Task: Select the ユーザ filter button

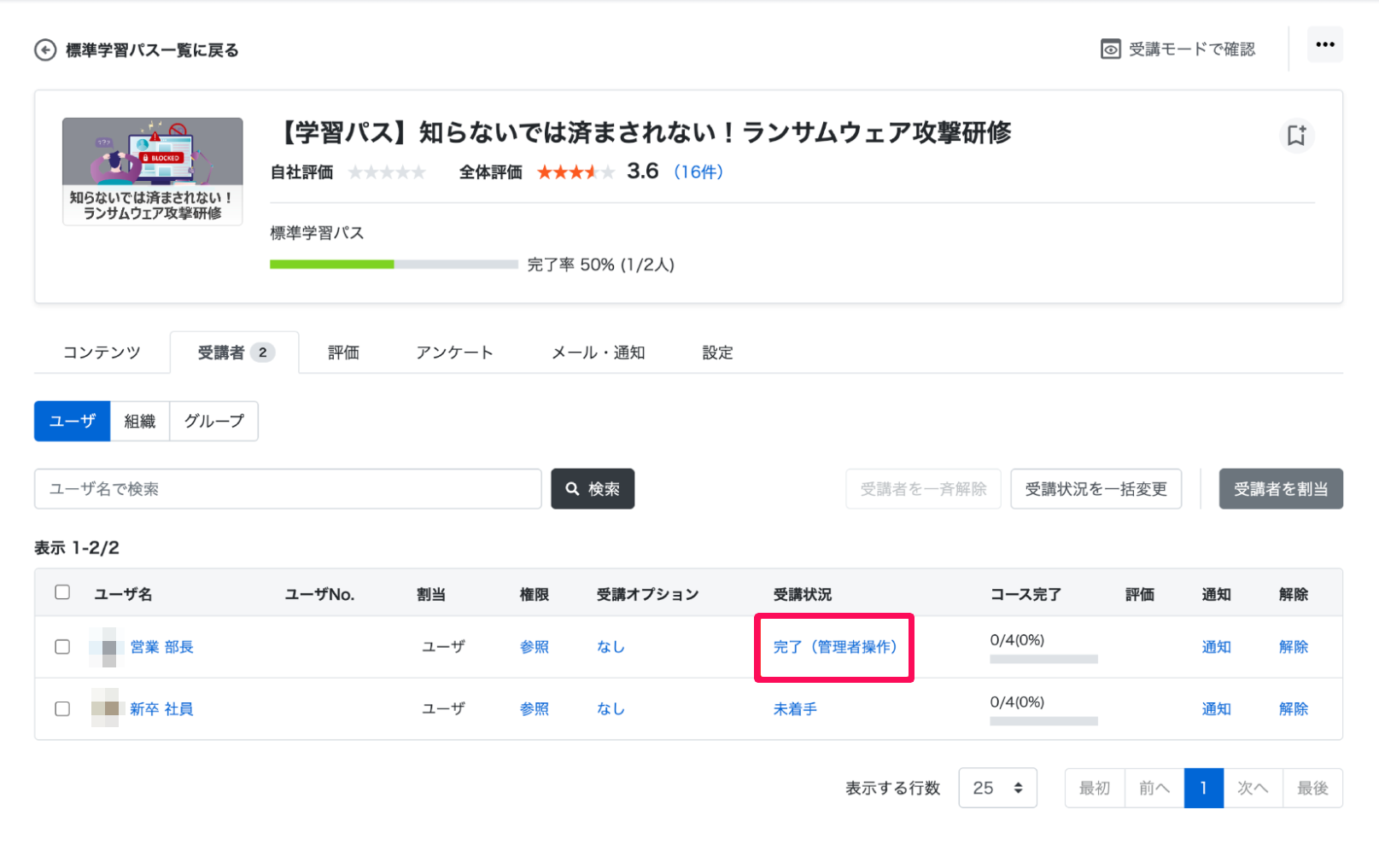Action: point(73,421)
